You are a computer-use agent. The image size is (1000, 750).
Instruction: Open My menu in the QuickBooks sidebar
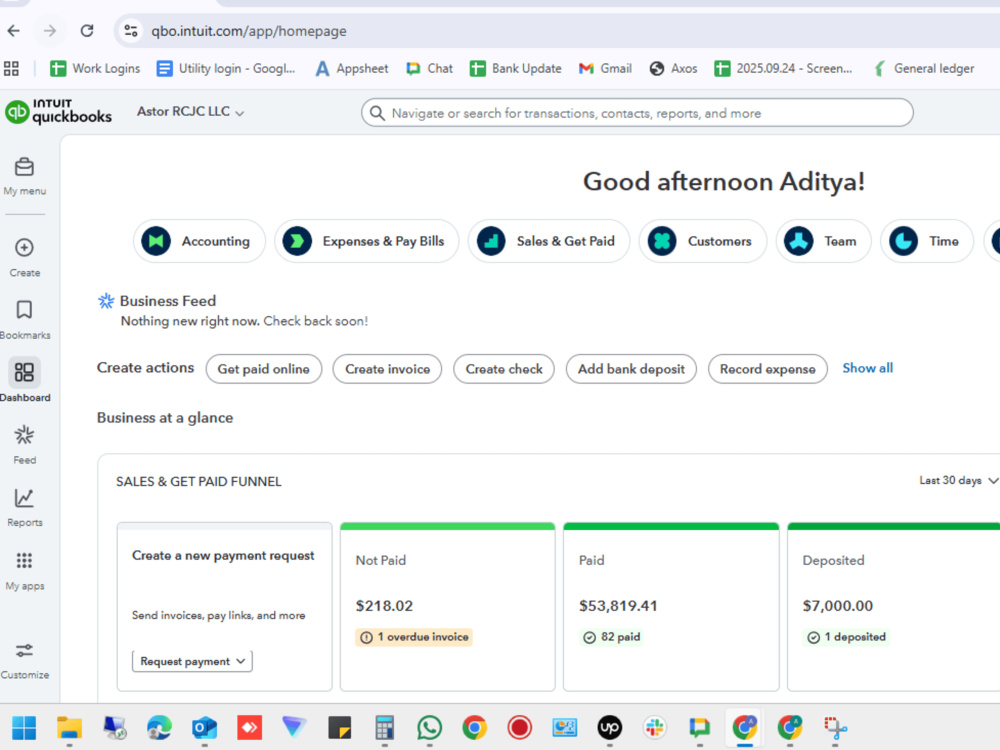(24, 176)
